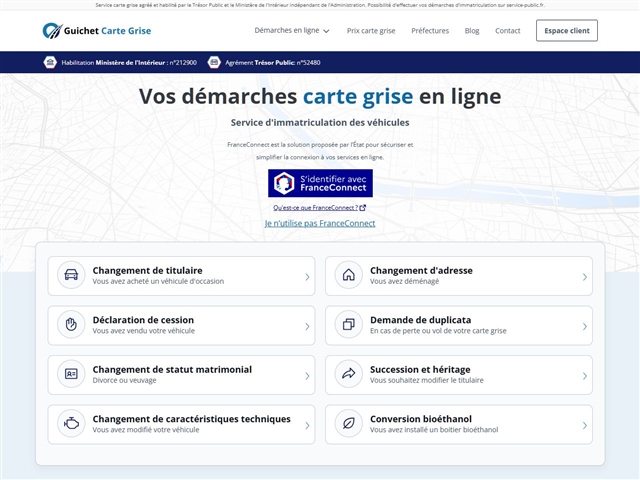
Task: Select the Conversion bioéthanol title
Action: tap(421, 419)
